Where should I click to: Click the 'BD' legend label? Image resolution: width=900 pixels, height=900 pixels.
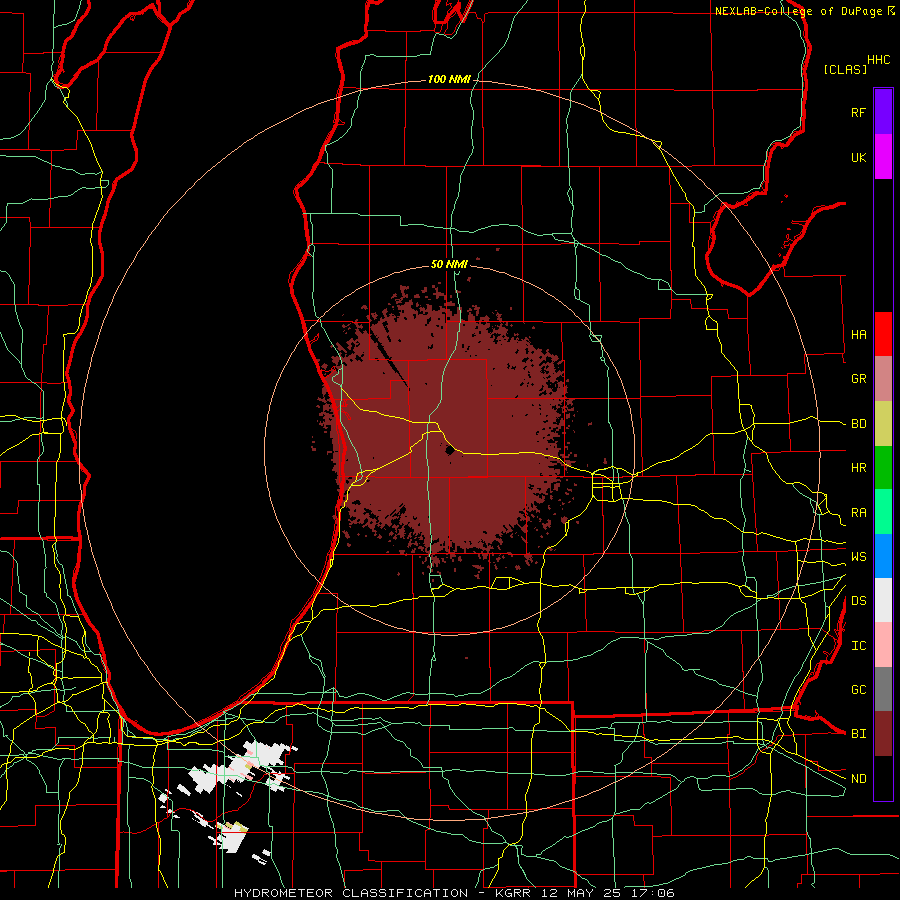(858, 424)
